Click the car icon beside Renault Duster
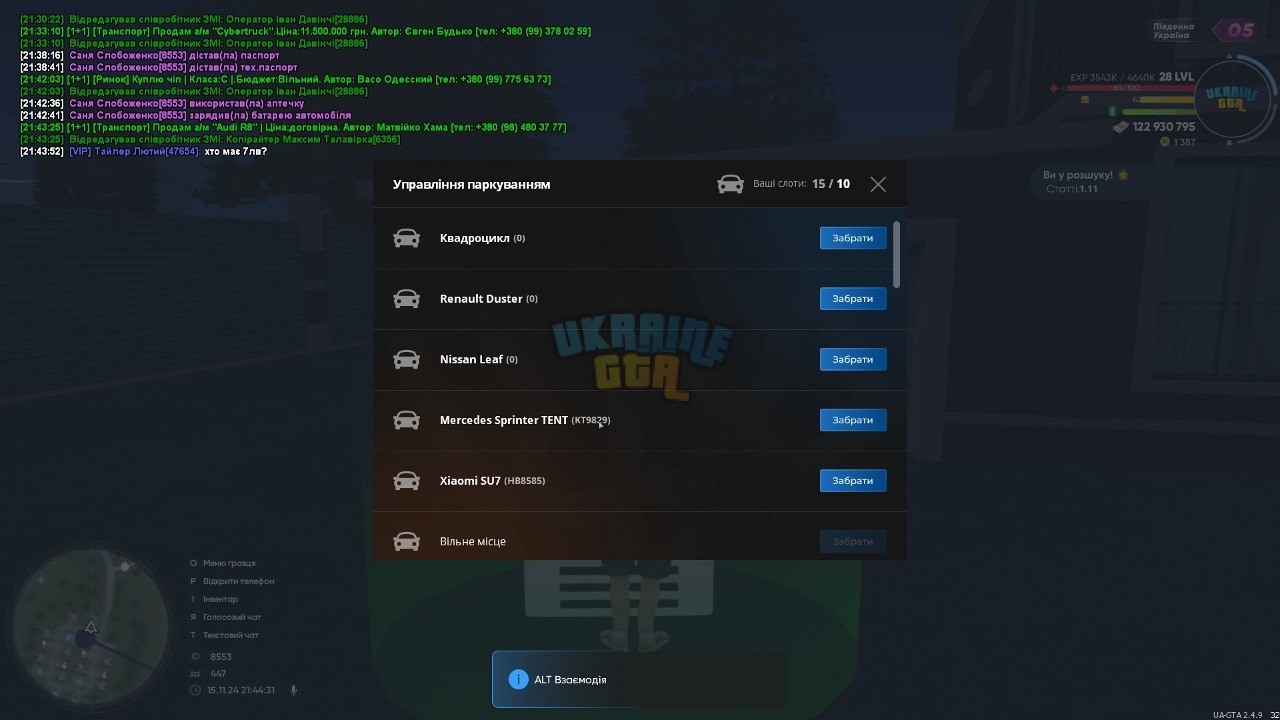This screenshot has height=720, width=1280. click(x=406, y=299)
